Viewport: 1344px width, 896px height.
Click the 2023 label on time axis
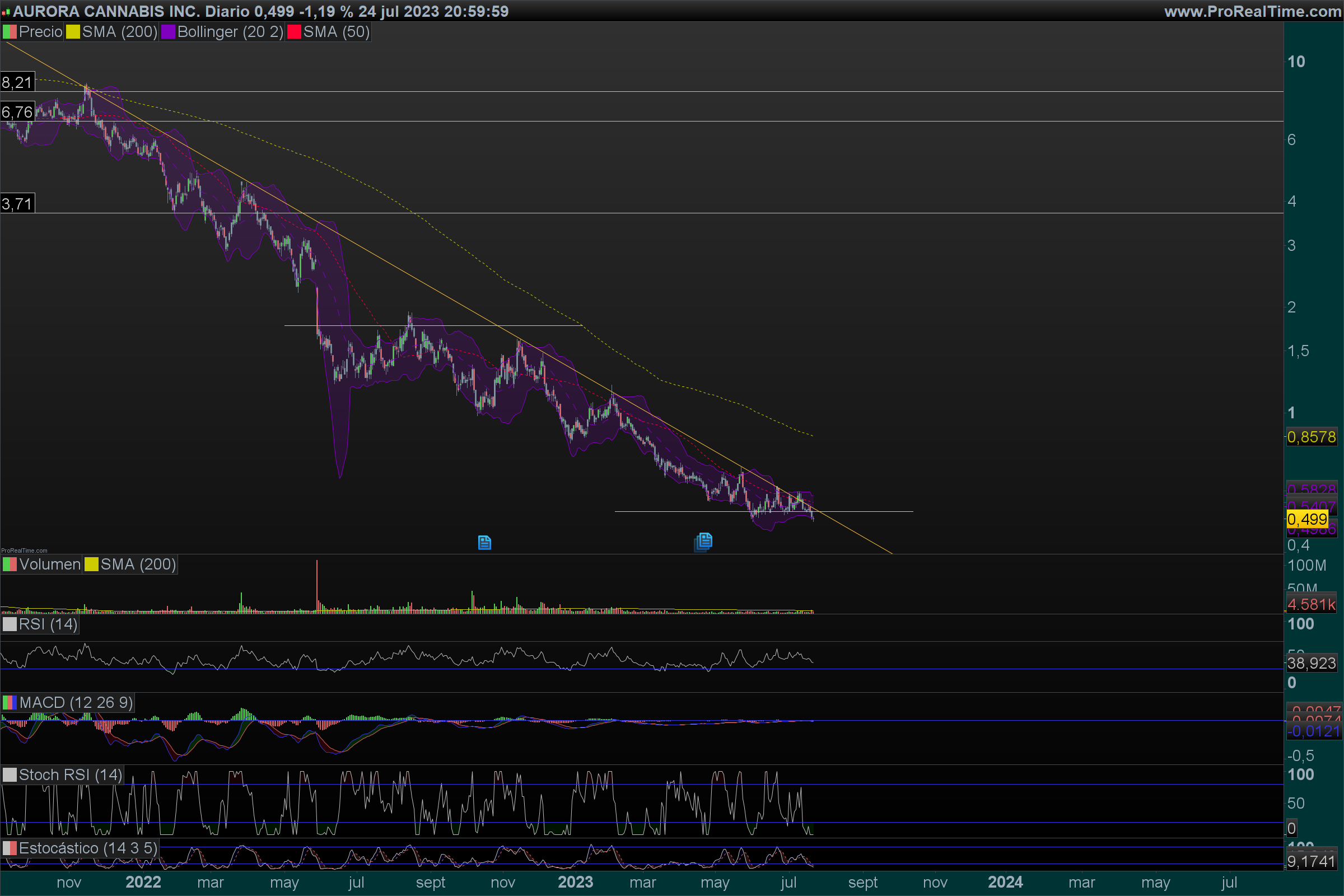pyautogui.click(x=575, y=881)
